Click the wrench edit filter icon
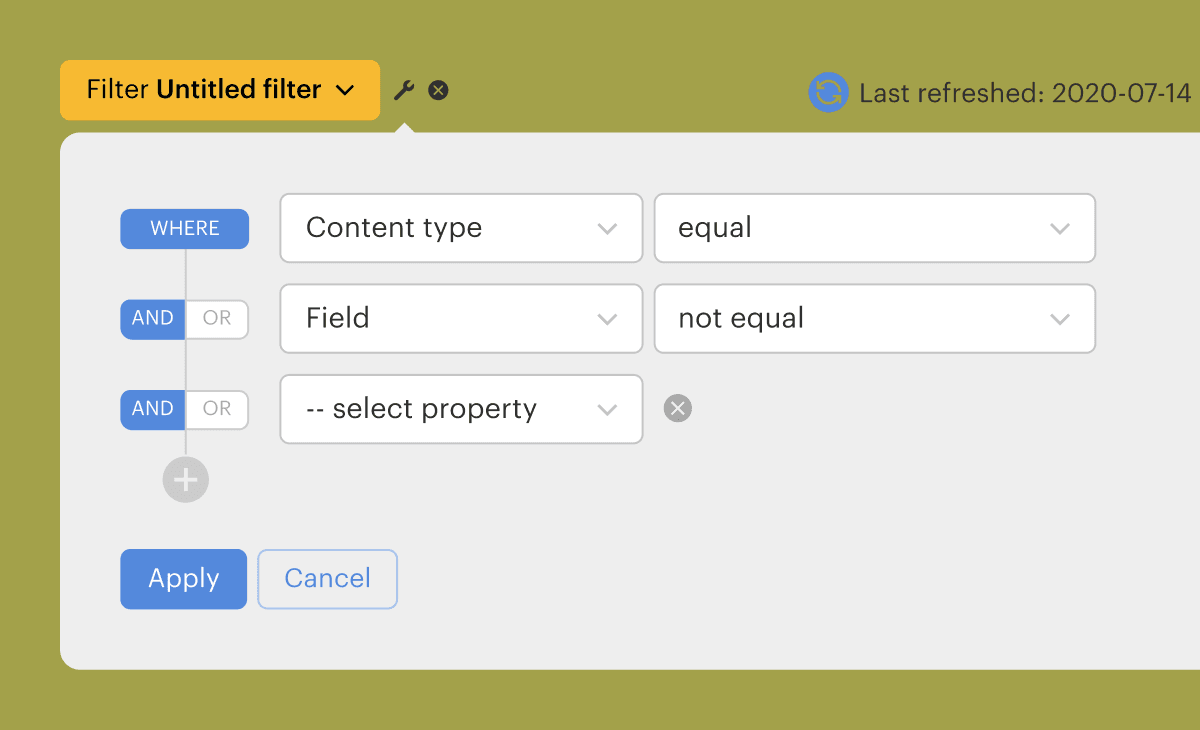 (x=404, y=91)
